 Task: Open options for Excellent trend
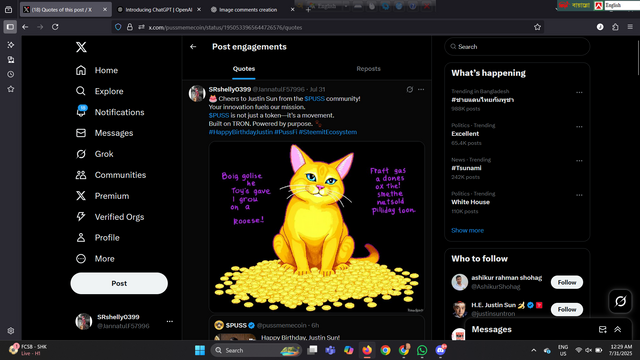tap(579, 127)
